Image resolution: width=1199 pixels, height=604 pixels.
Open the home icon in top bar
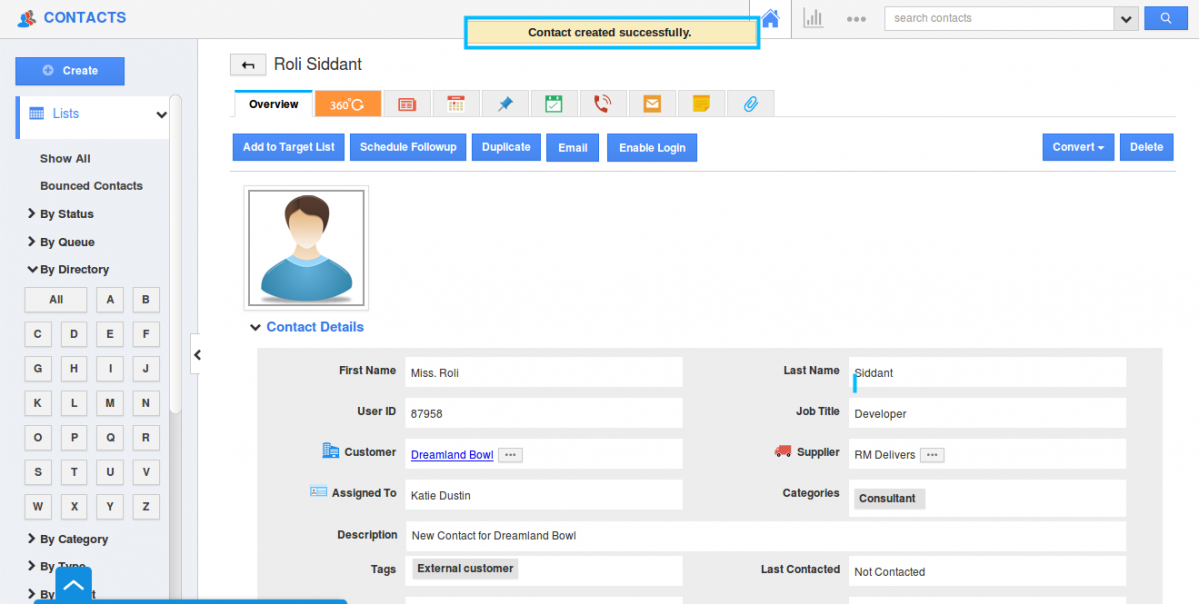[x=770, y=18]
